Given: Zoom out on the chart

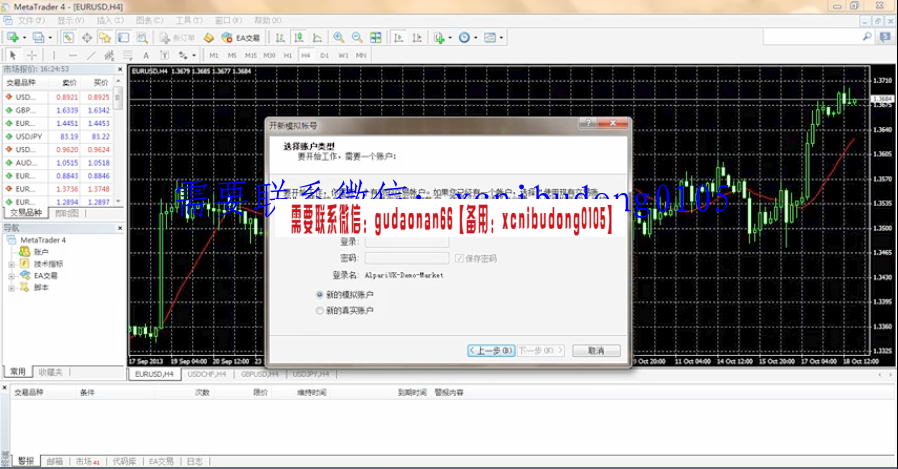Looking at the screenshot, I should 357,38.
